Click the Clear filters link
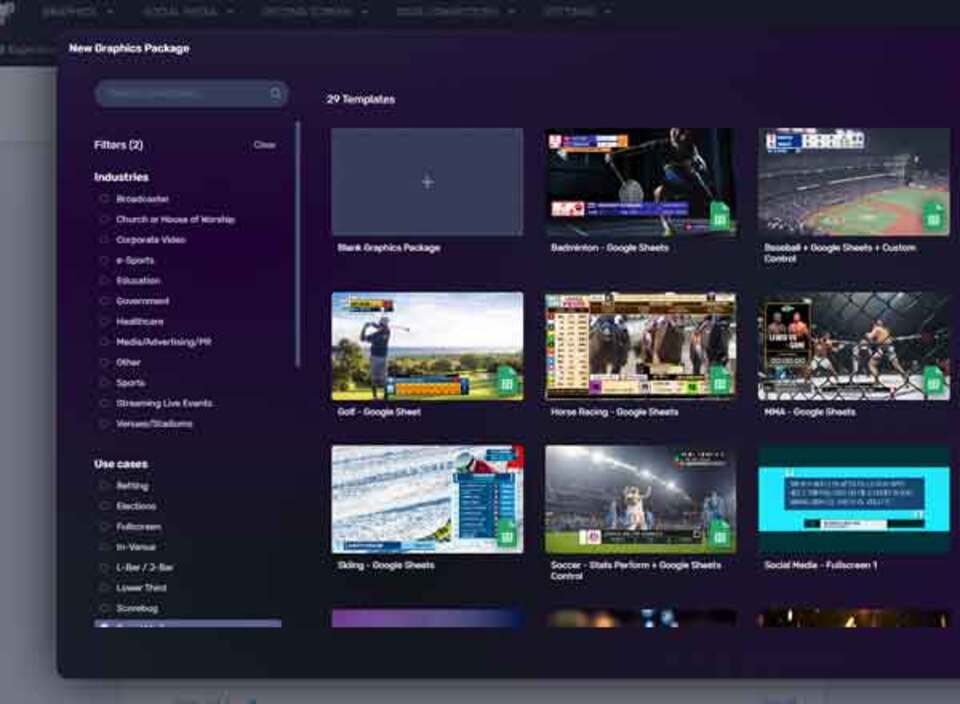Screen dimensions: 960x704 (265, 144)
